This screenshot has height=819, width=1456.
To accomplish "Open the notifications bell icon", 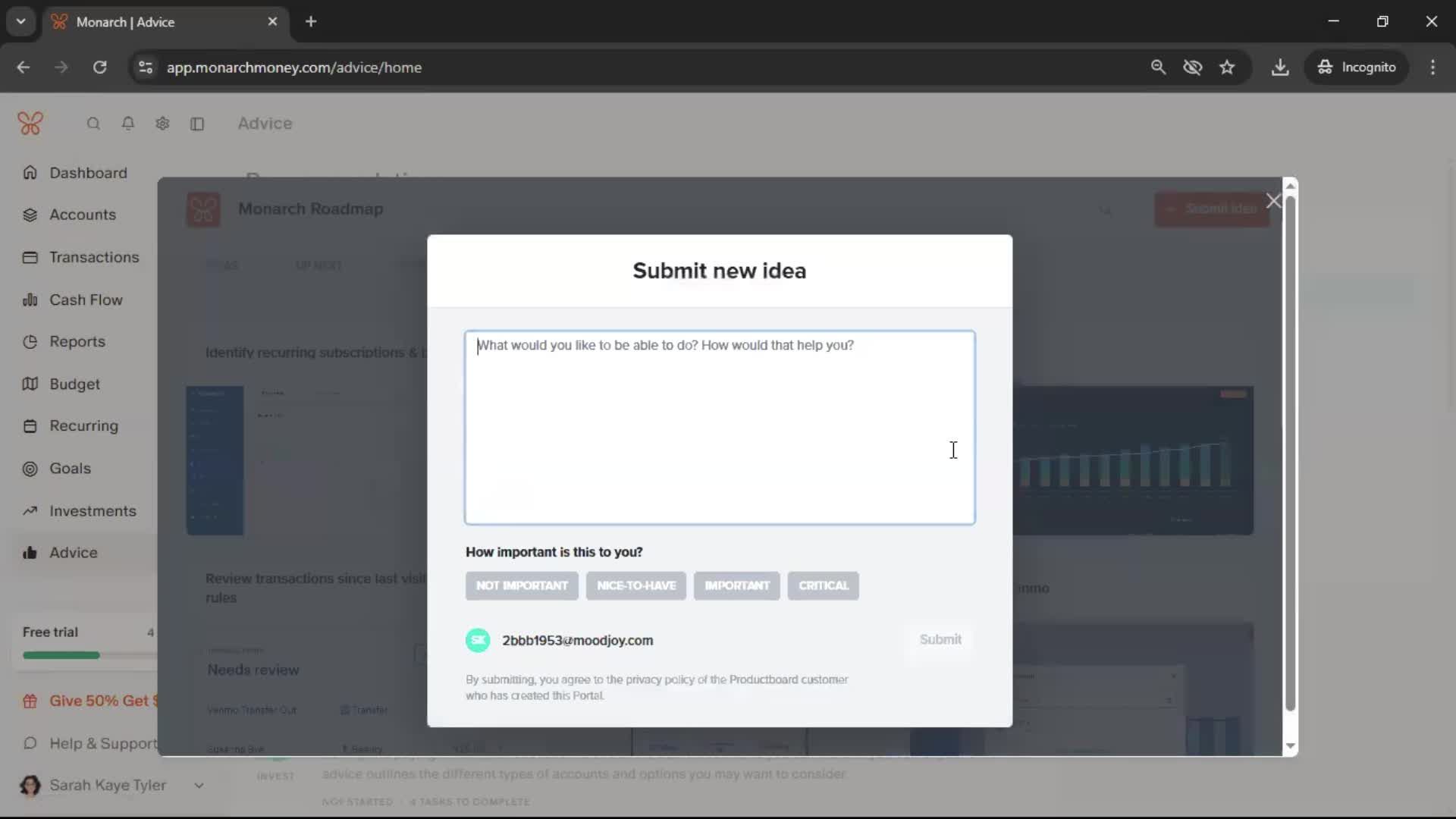I will tap(128, 124).
